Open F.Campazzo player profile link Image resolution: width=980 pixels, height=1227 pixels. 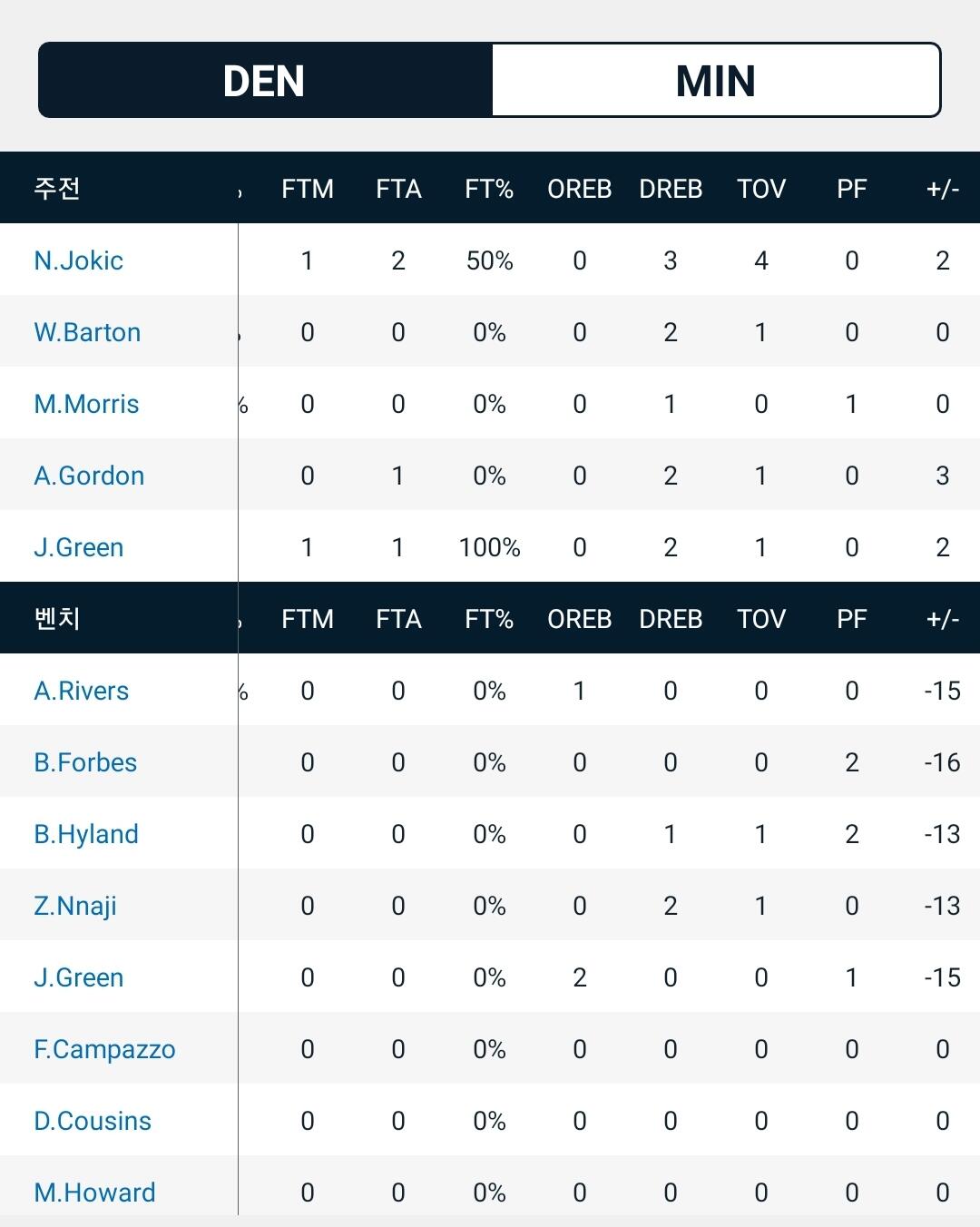pyautogui.click(x=104, y=1049)
